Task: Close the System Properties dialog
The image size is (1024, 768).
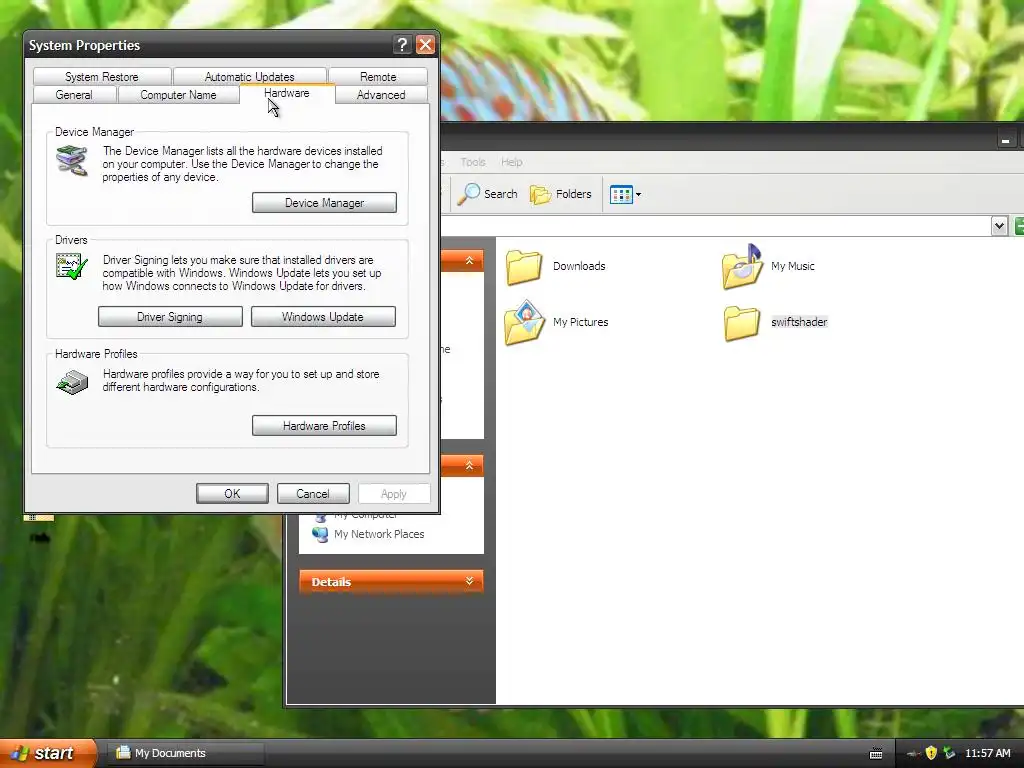Action: tap(425, 44)
